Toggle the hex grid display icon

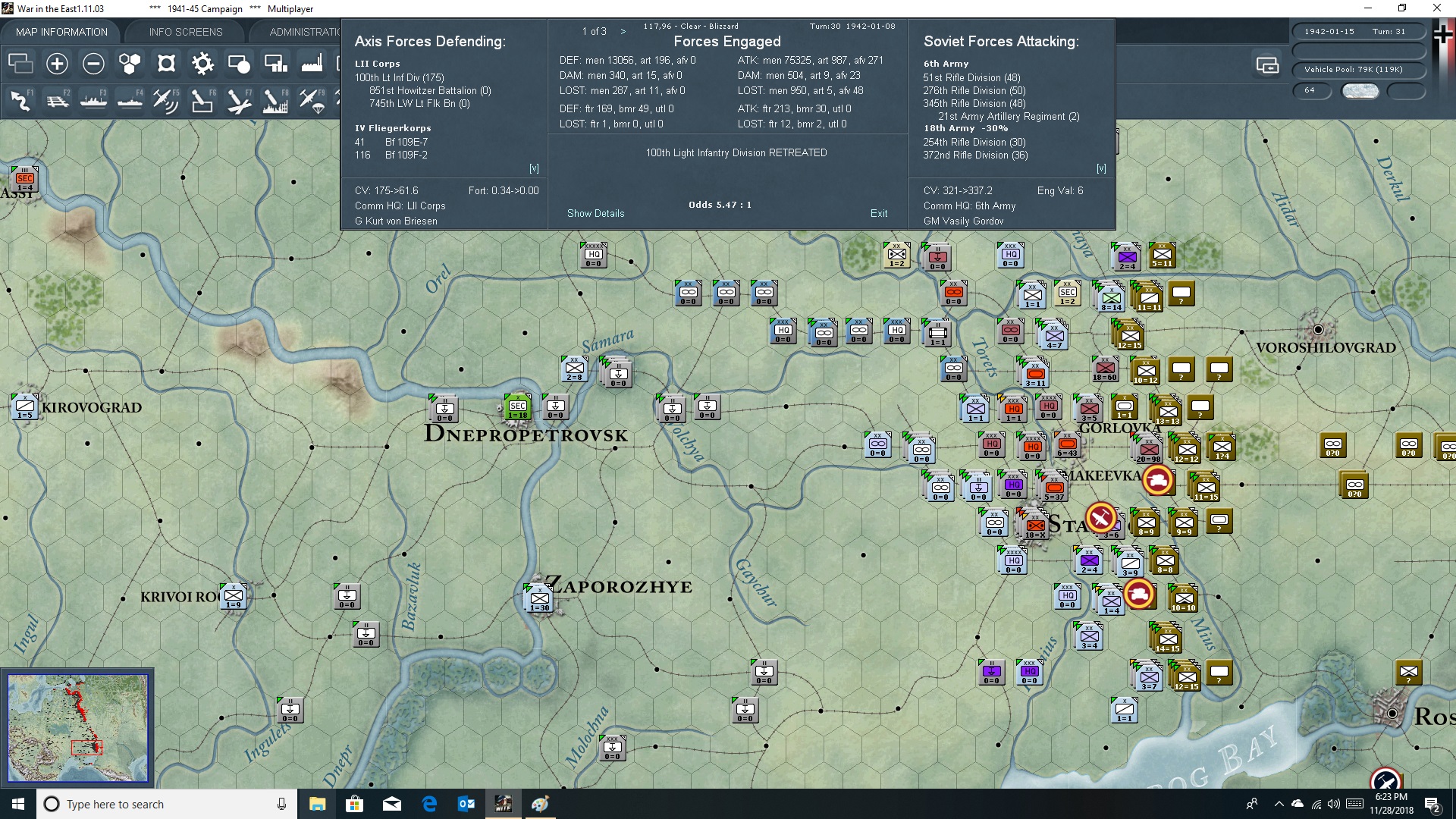click(130, 64)
